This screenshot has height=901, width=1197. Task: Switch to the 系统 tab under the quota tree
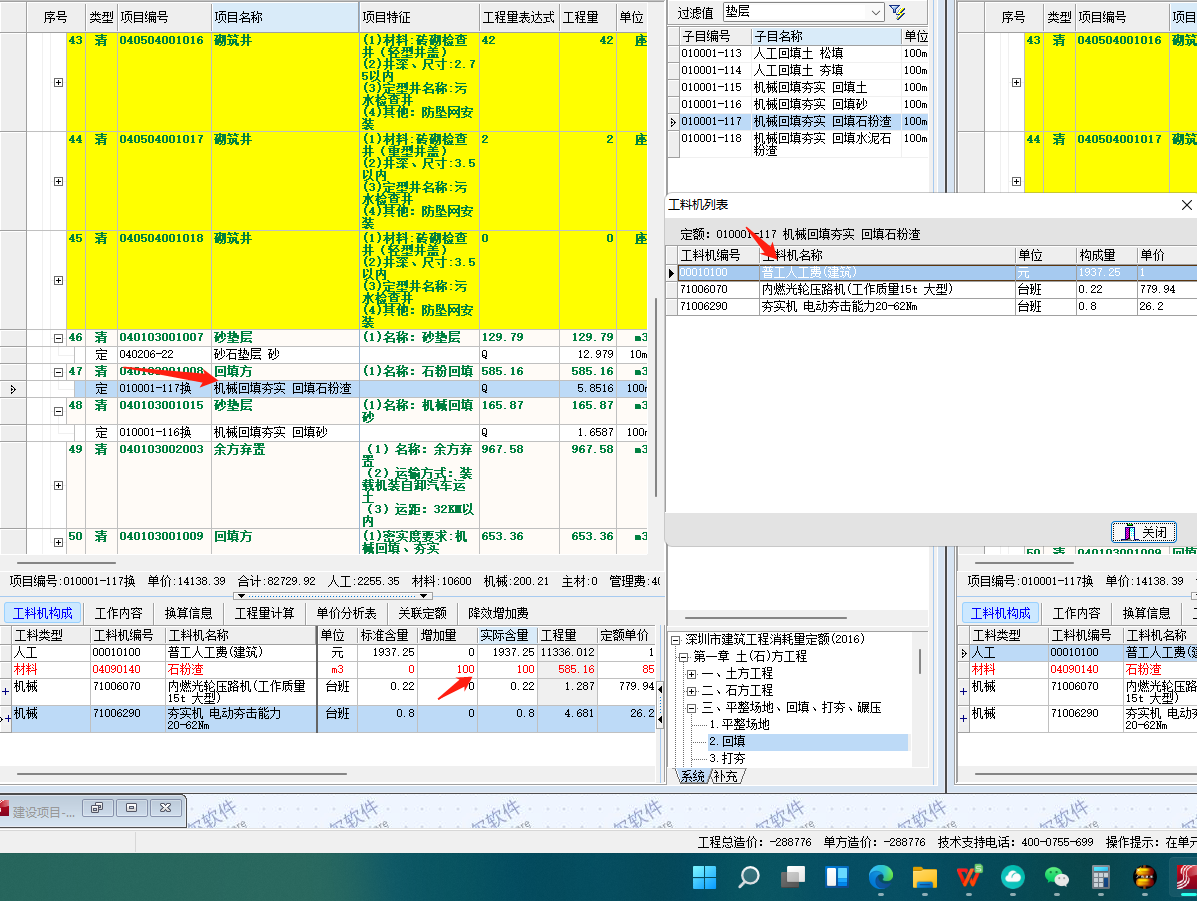(x=692, y=777)
